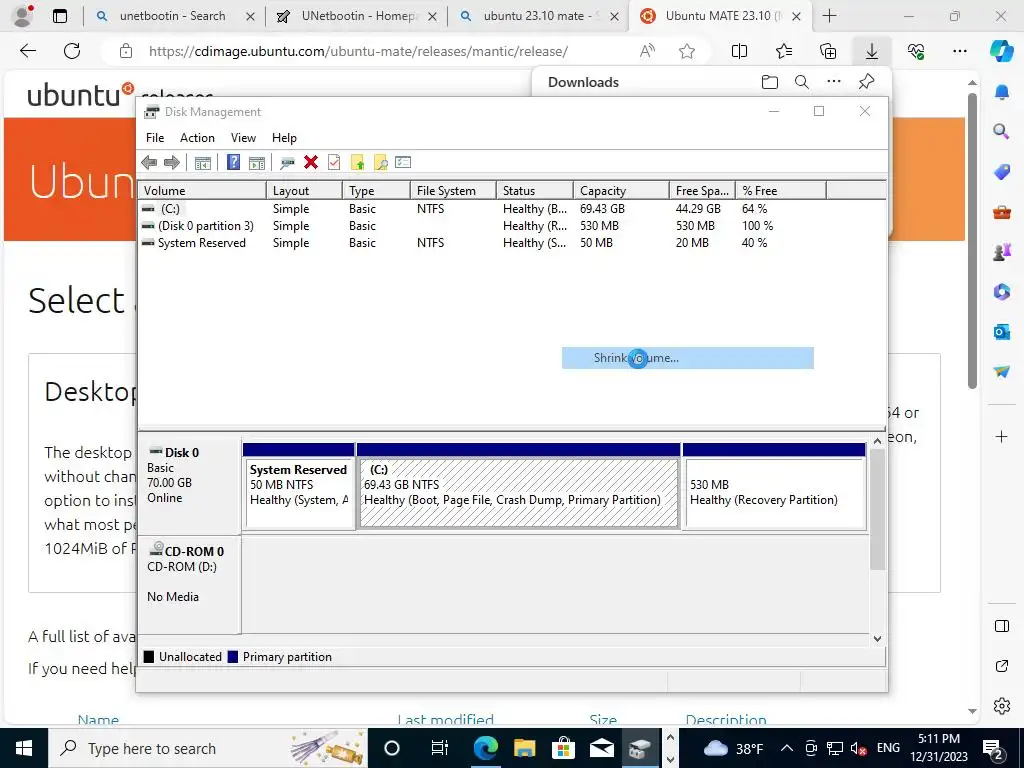Open downloads folder icon in Downloads panel
The height and width of the screenshot is (768, 1024).
pos(770,82)
